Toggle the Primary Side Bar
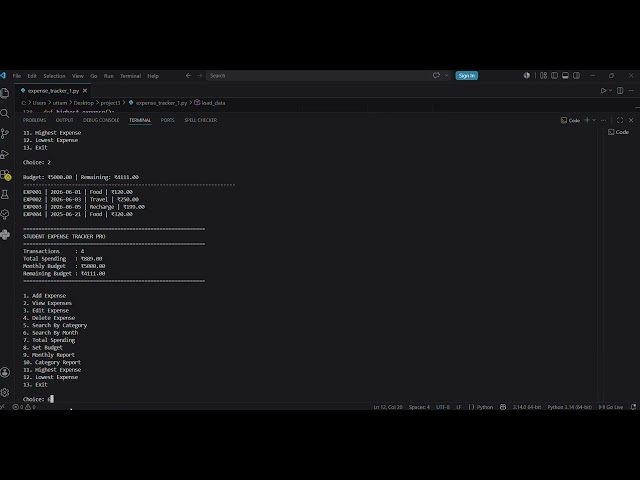This screenshot has width=640, height=480. [x=554, y=76]
